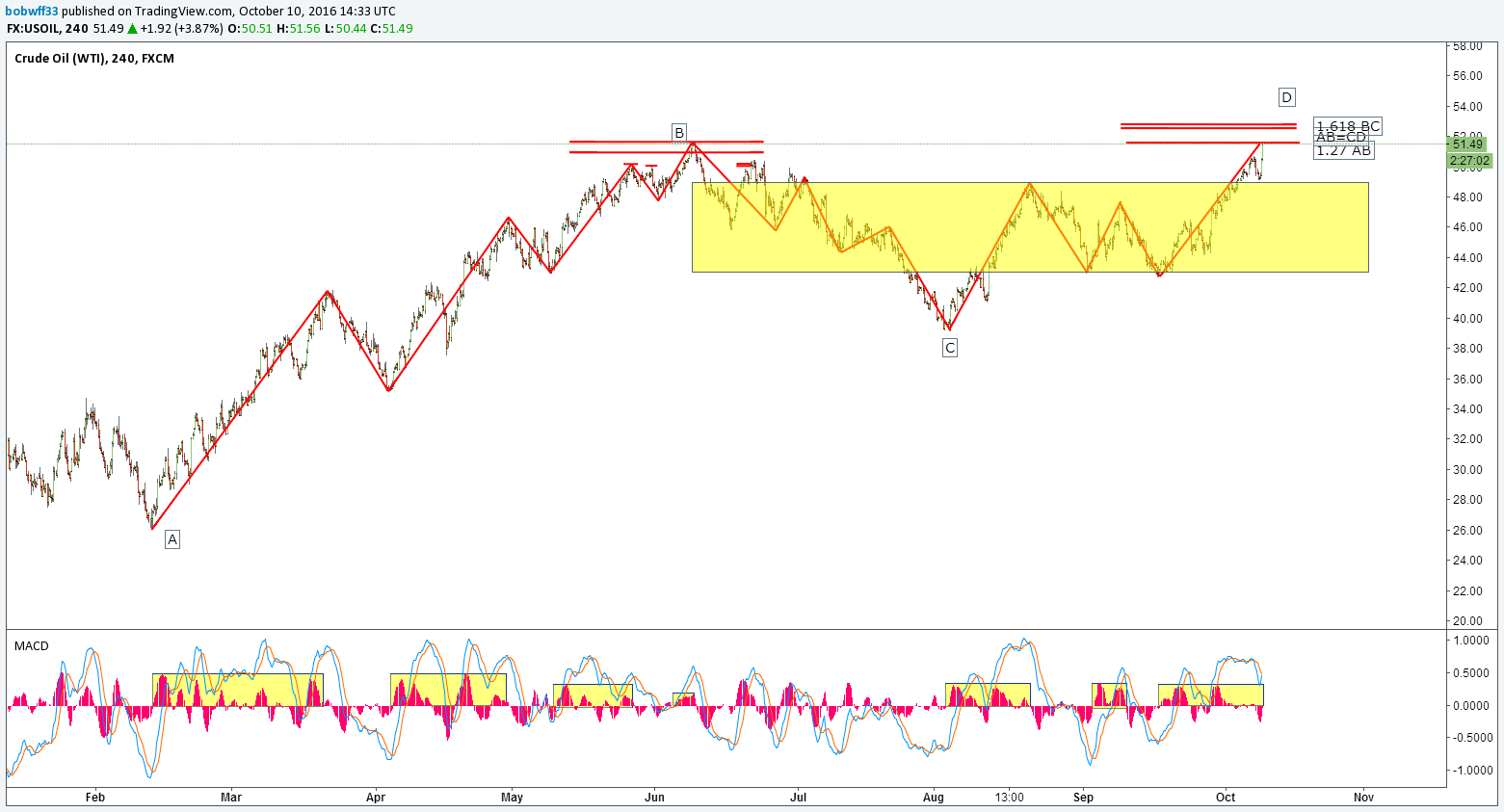Select point label A on the chart
The width and height of the screenshot is (1504, 812).
click(x=172, y=539)
